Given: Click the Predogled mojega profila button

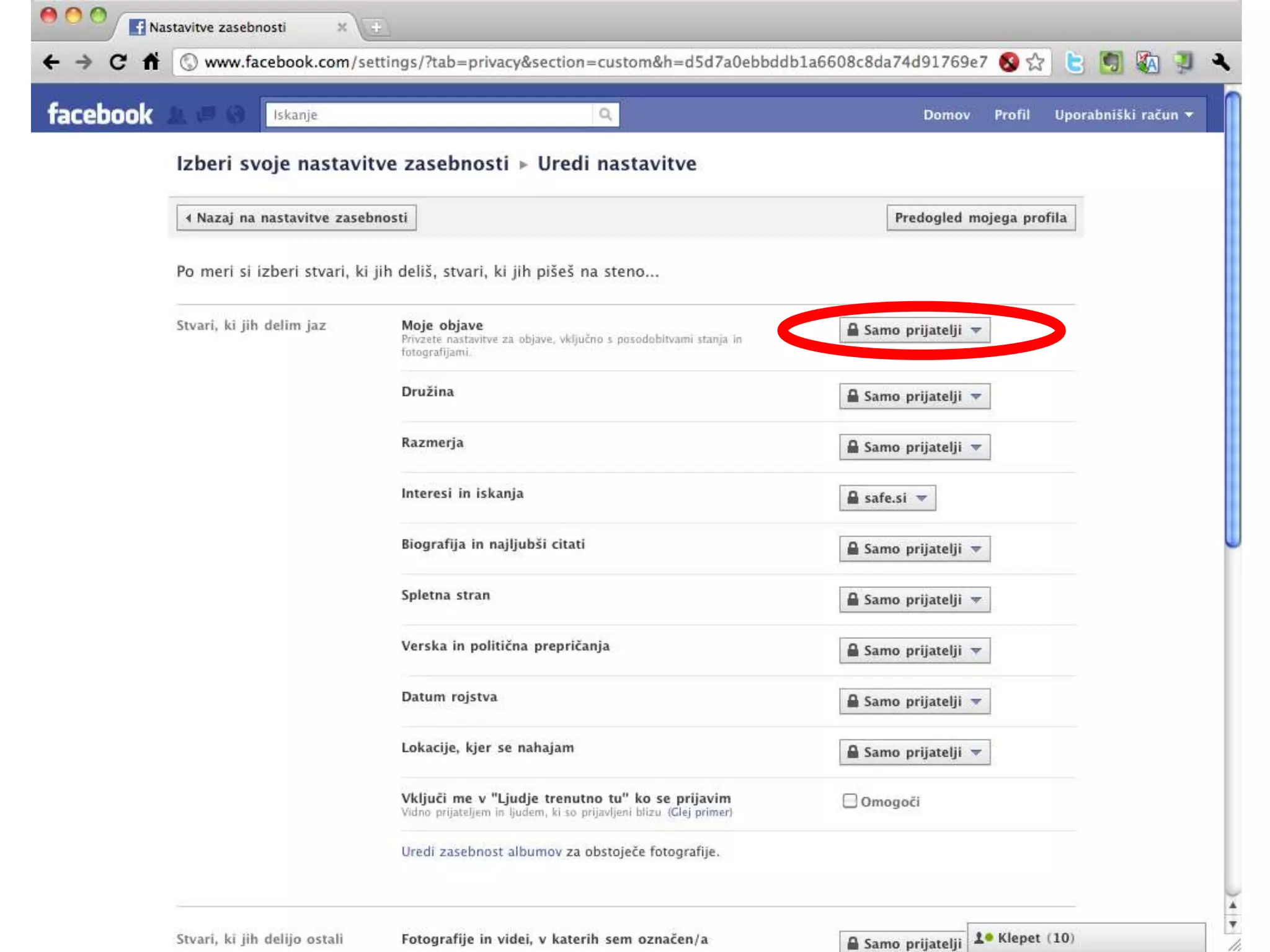Looking at the screenshot, I should pyautogui.click(x=980, y=218).
